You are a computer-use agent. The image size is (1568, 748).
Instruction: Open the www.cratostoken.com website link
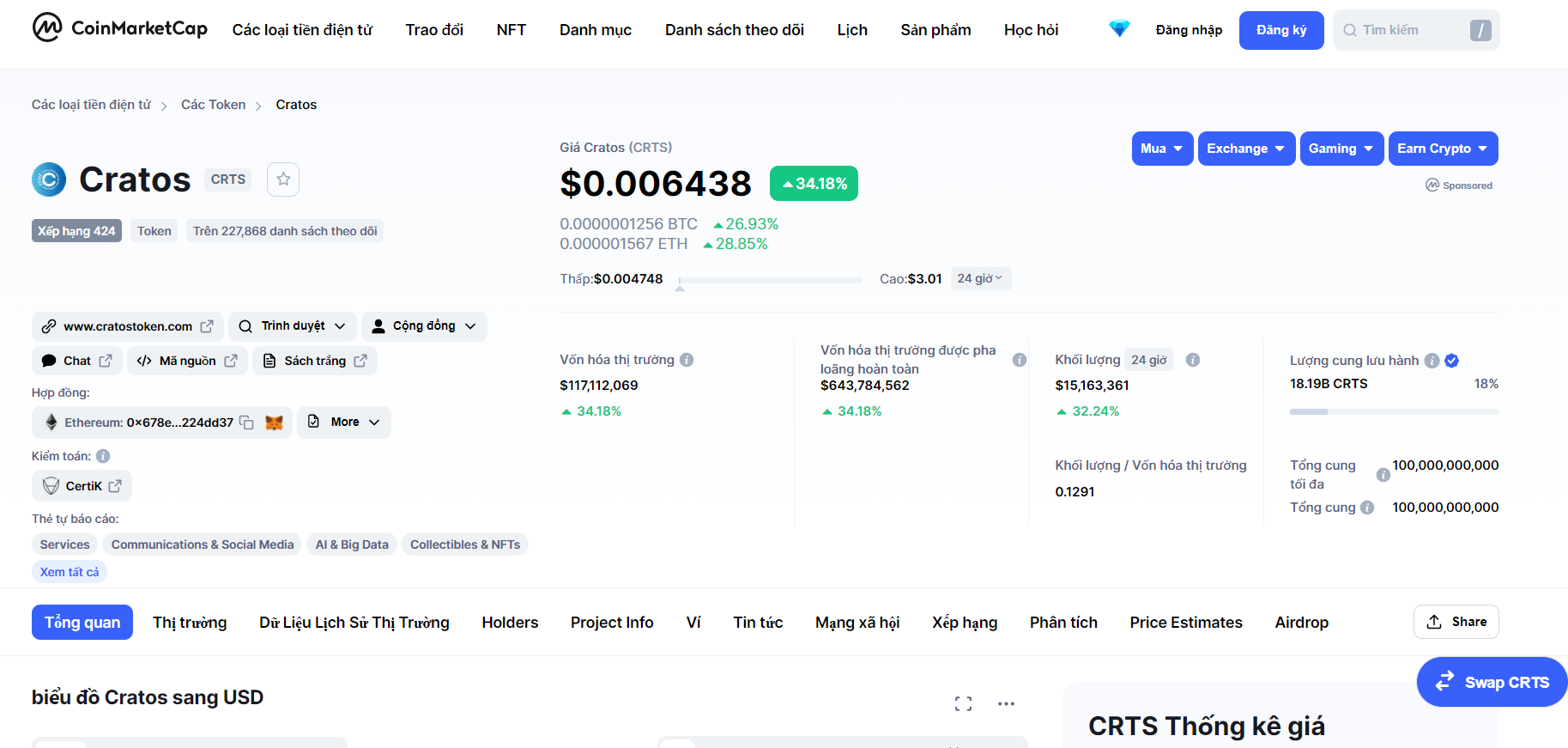(128, 326)
